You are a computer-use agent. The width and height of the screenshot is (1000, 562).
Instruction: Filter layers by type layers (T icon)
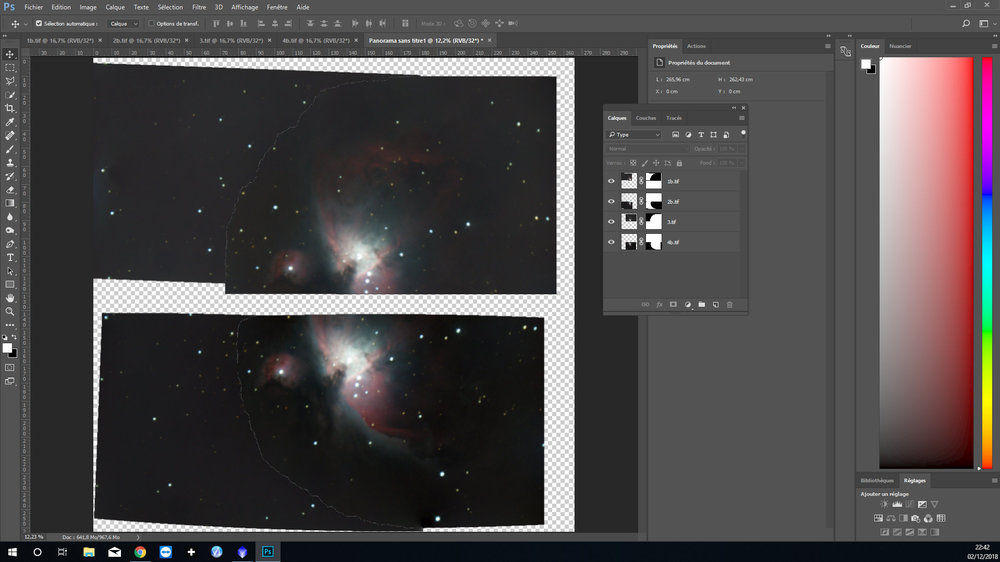701,135
